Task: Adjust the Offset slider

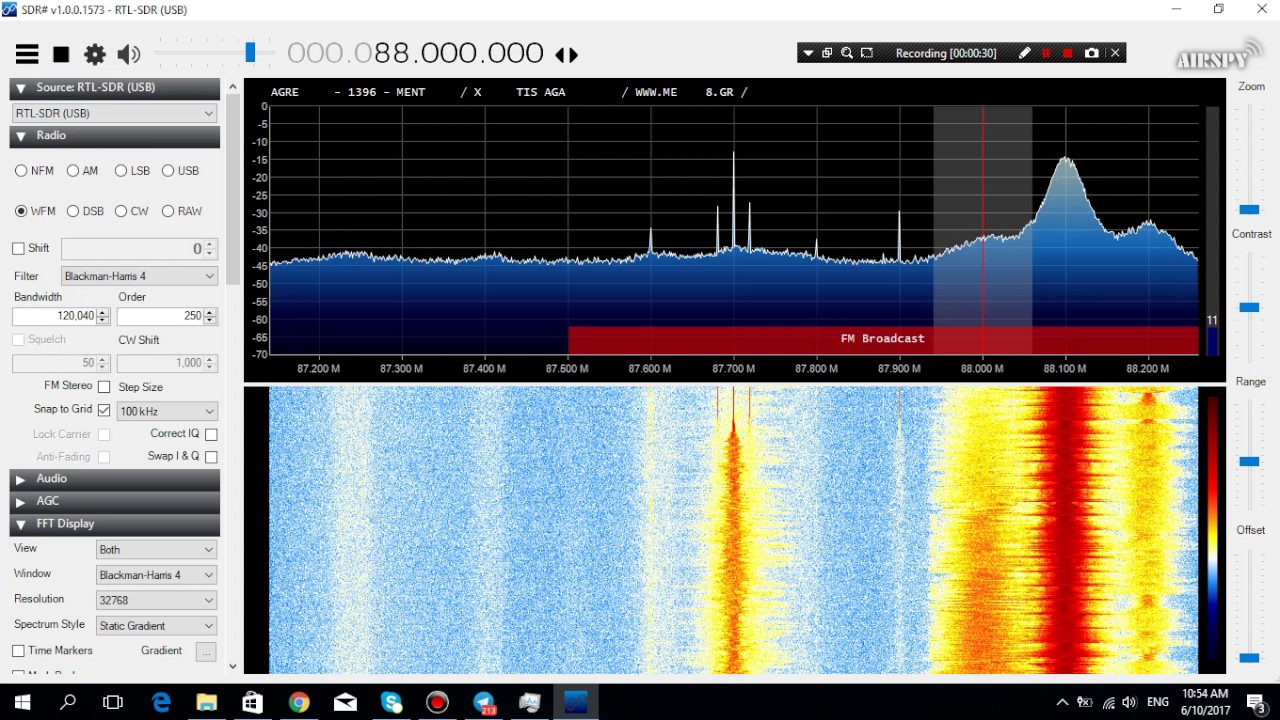Action: coord(1249,657)
